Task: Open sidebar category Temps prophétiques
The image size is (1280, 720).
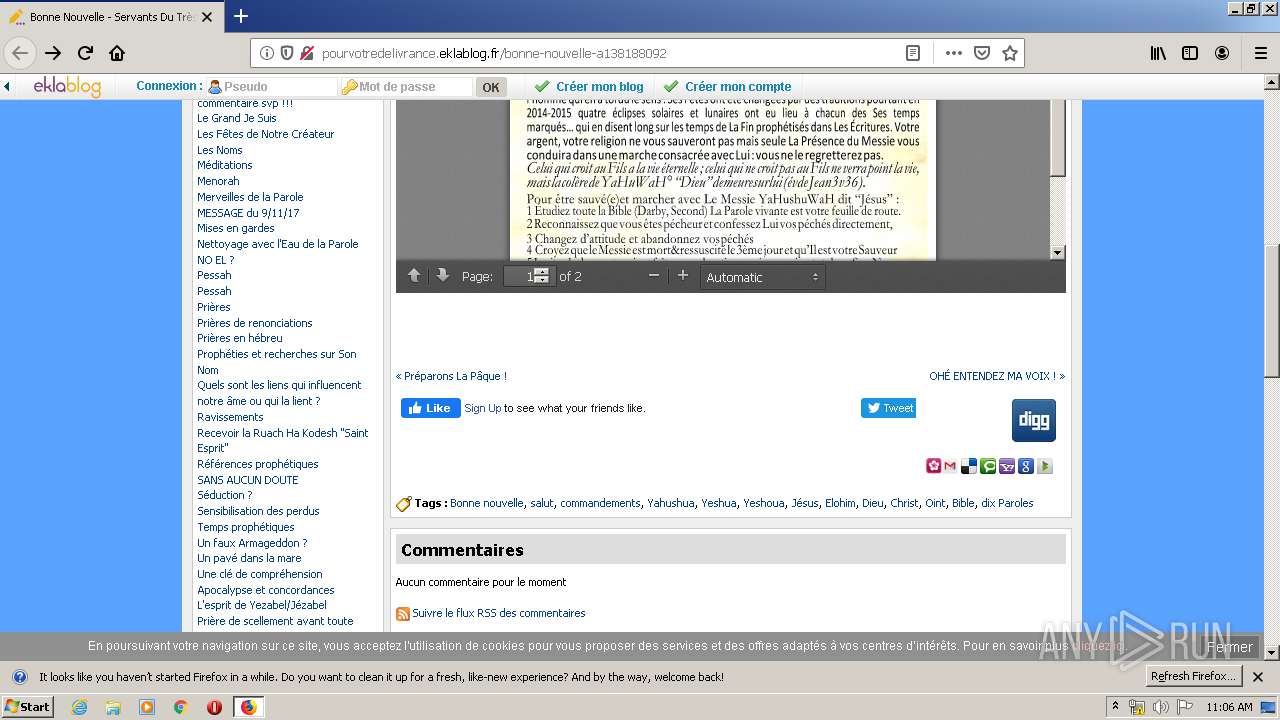Action: [x=246, y=527]
